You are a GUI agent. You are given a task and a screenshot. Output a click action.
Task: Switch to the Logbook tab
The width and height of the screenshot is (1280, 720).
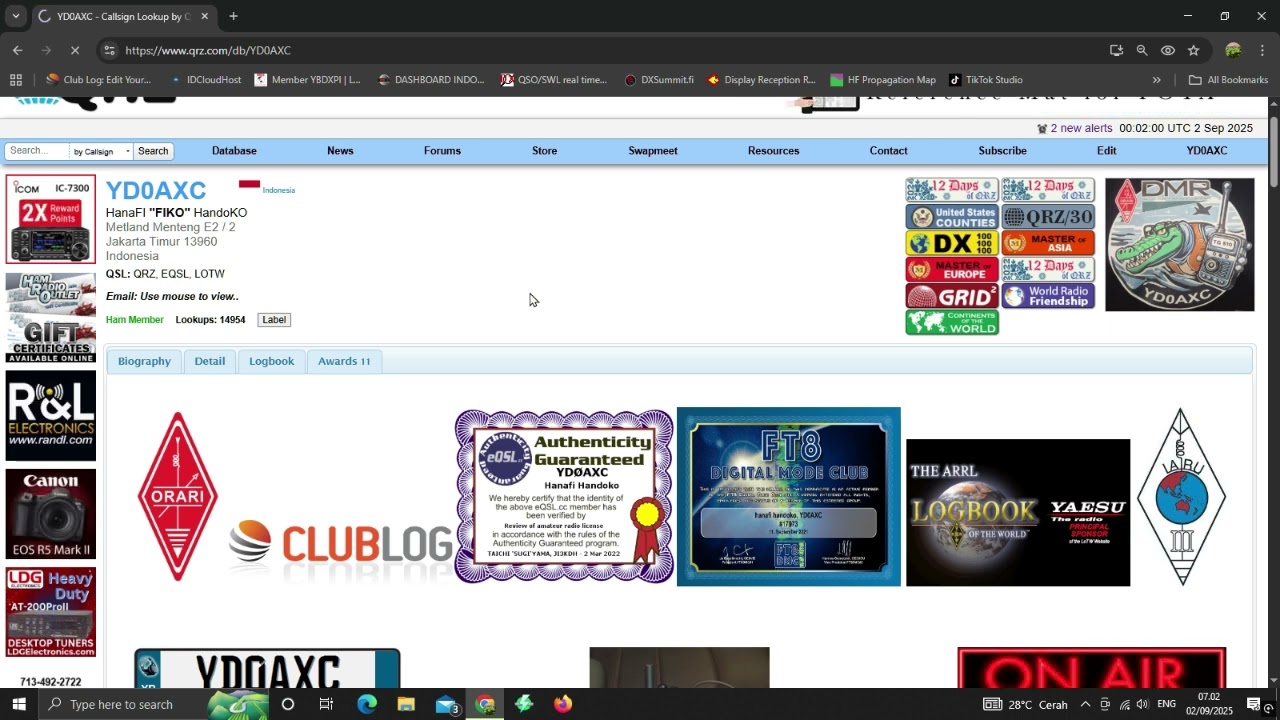pos(271,361)
